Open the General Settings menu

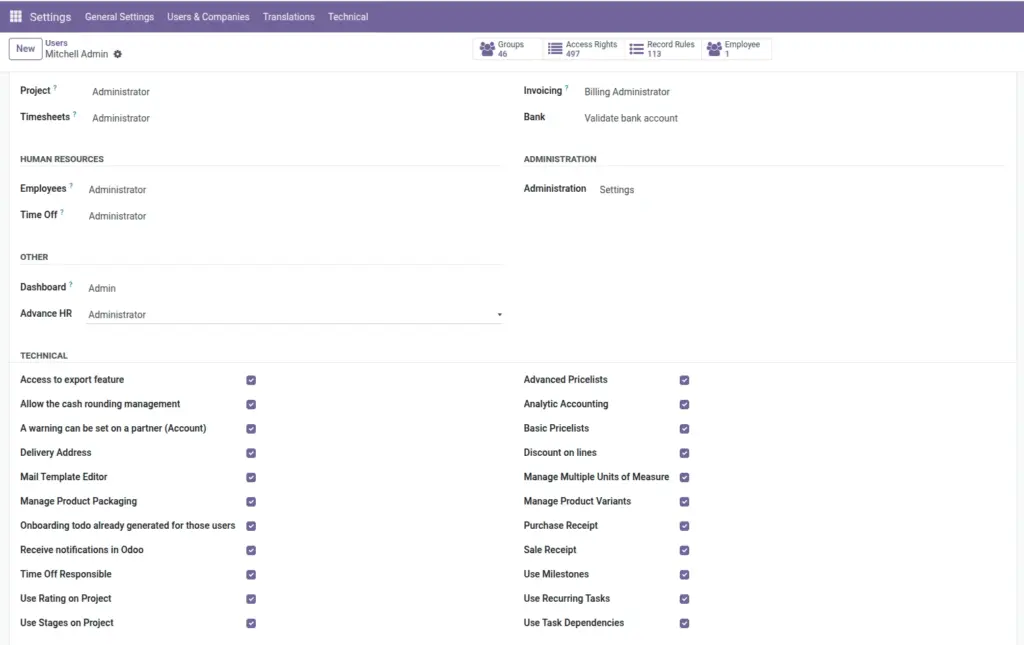click(x=120, y=16)
